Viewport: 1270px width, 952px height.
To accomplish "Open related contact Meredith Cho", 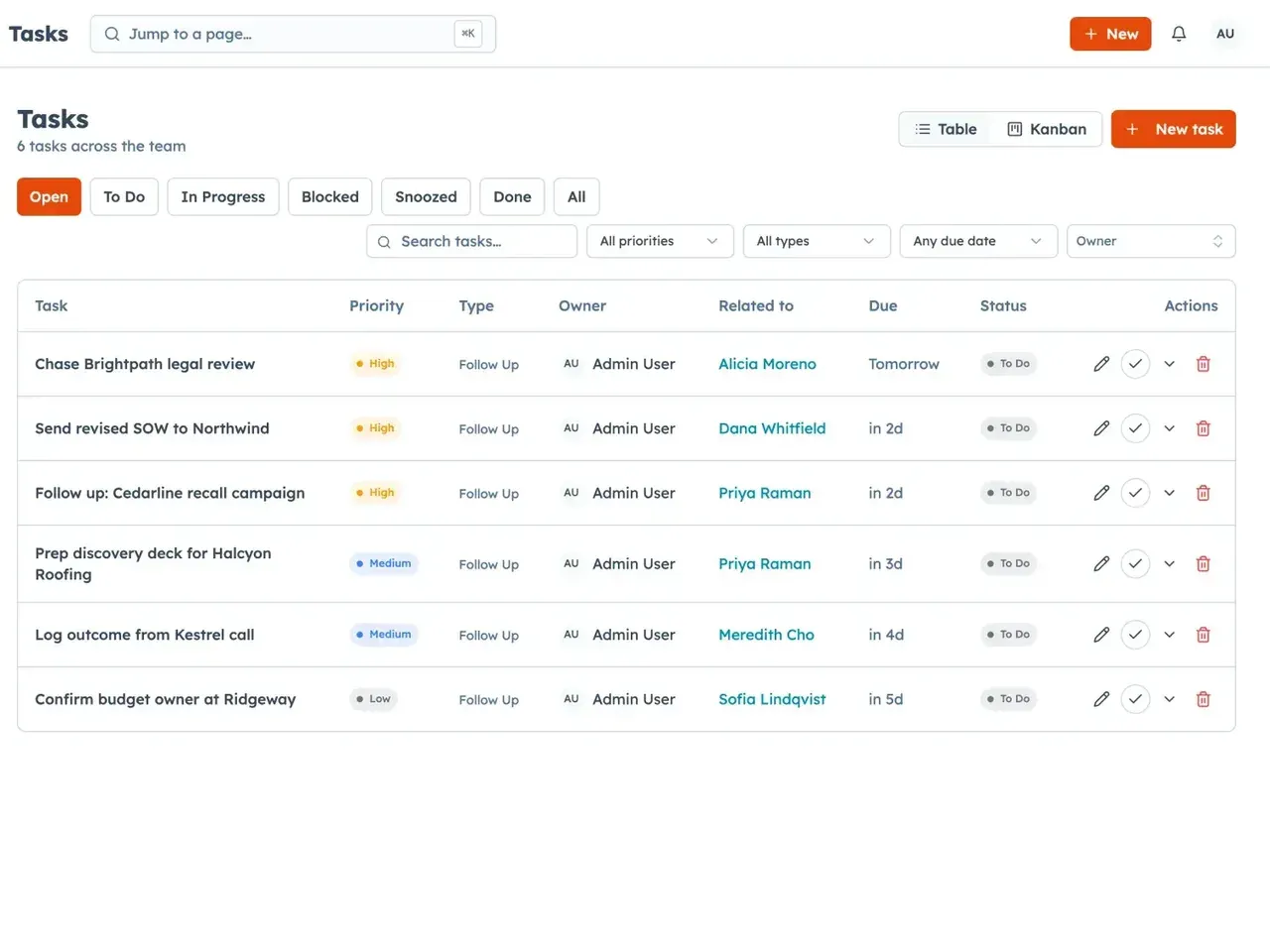I will [x=766, y=635].
